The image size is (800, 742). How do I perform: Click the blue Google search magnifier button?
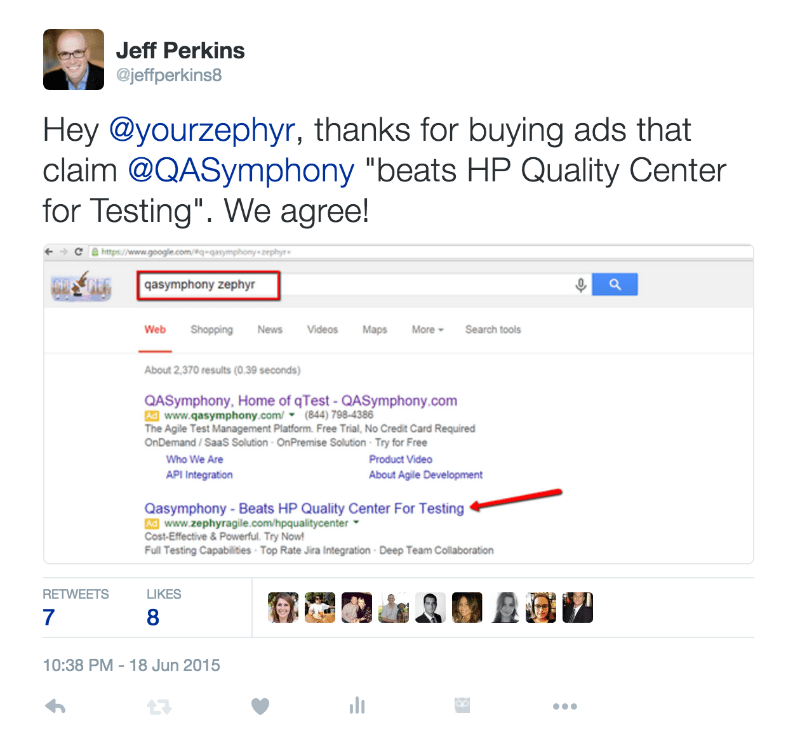[x=614, y=284]
